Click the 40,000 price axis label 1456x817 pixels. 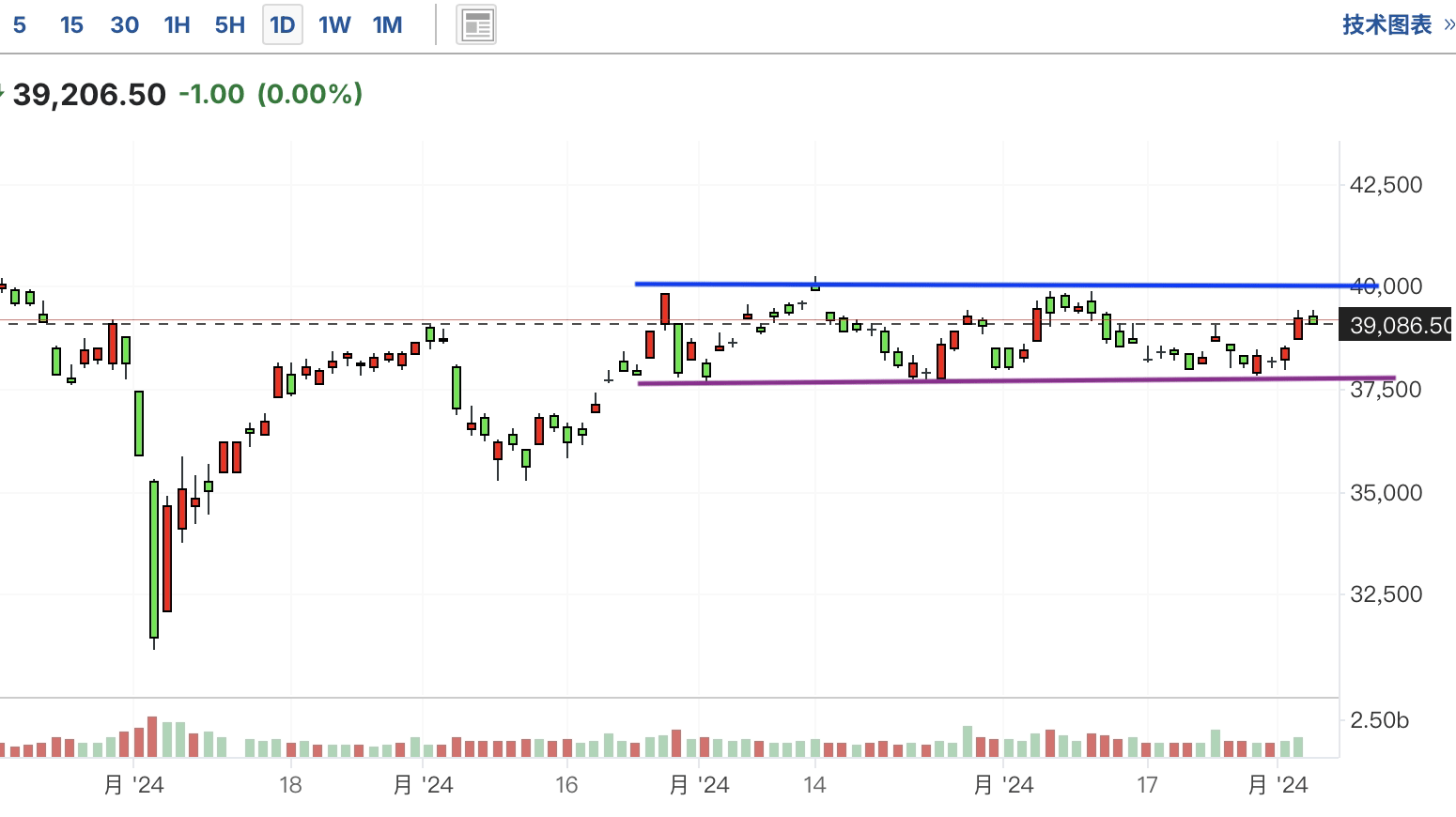pos(1386,285)
